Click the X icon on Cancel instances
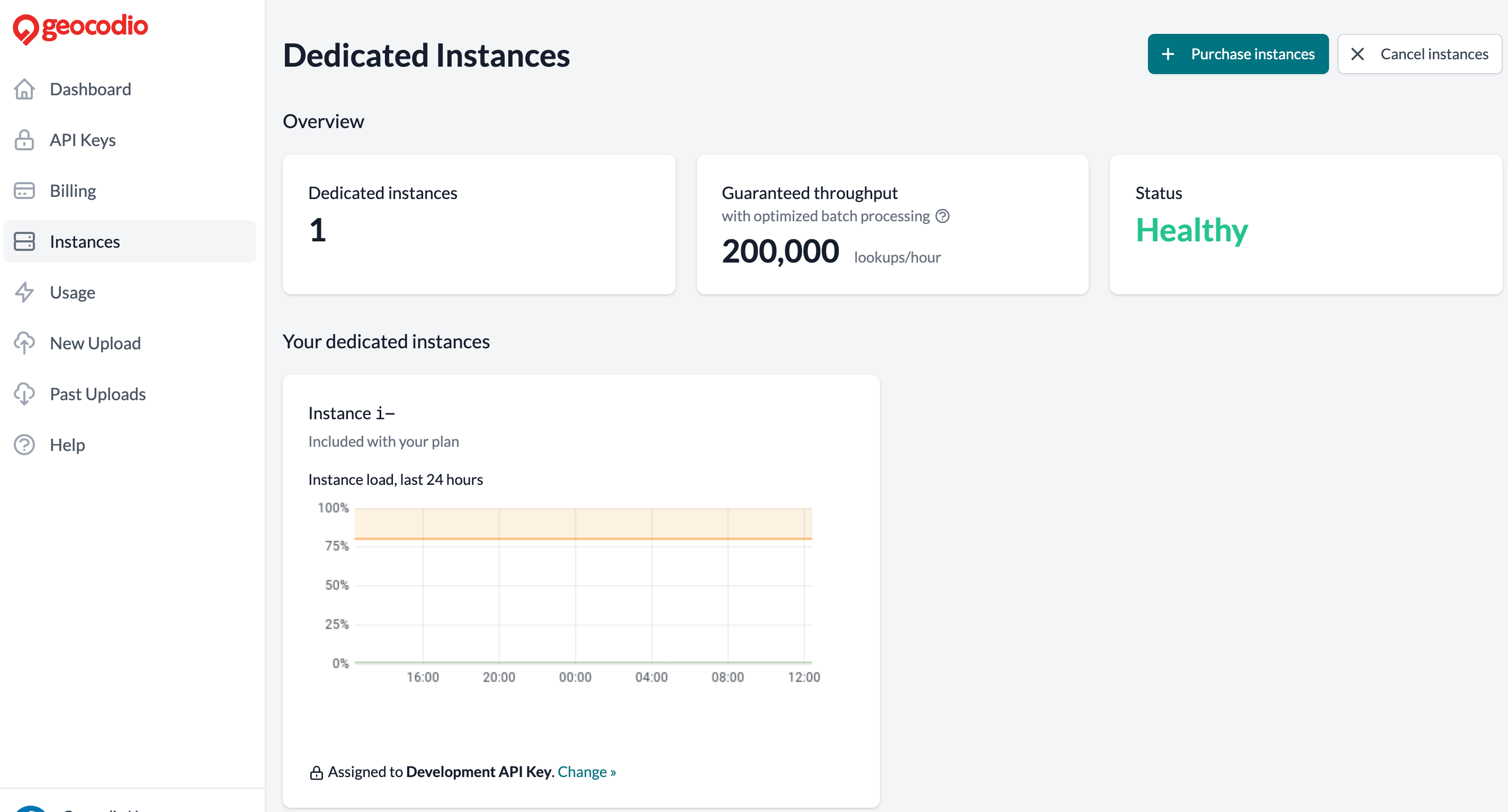Viewport: 1508px width, 812px height. click(x=1358, y=54)
